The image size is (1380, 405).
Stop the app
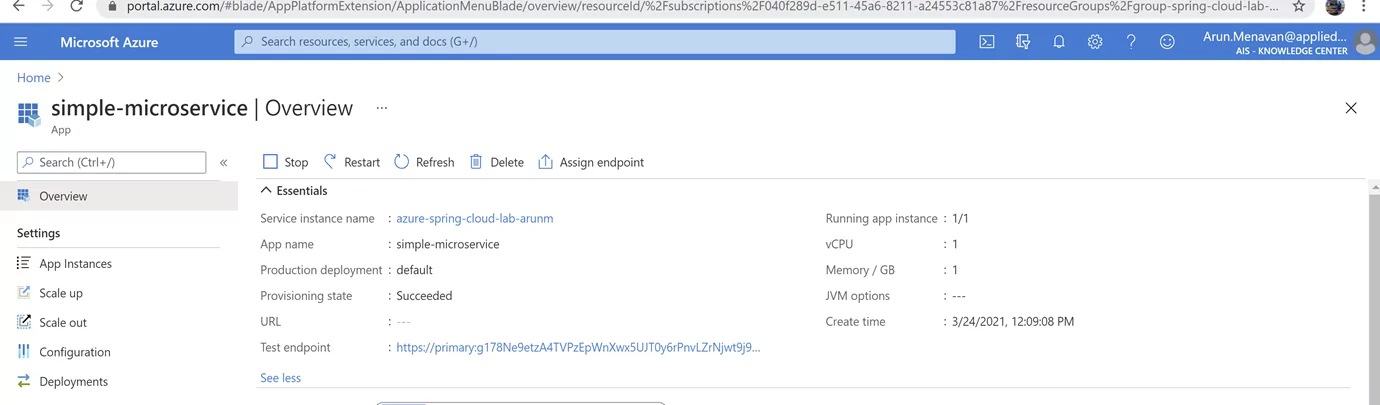point(285,162)
